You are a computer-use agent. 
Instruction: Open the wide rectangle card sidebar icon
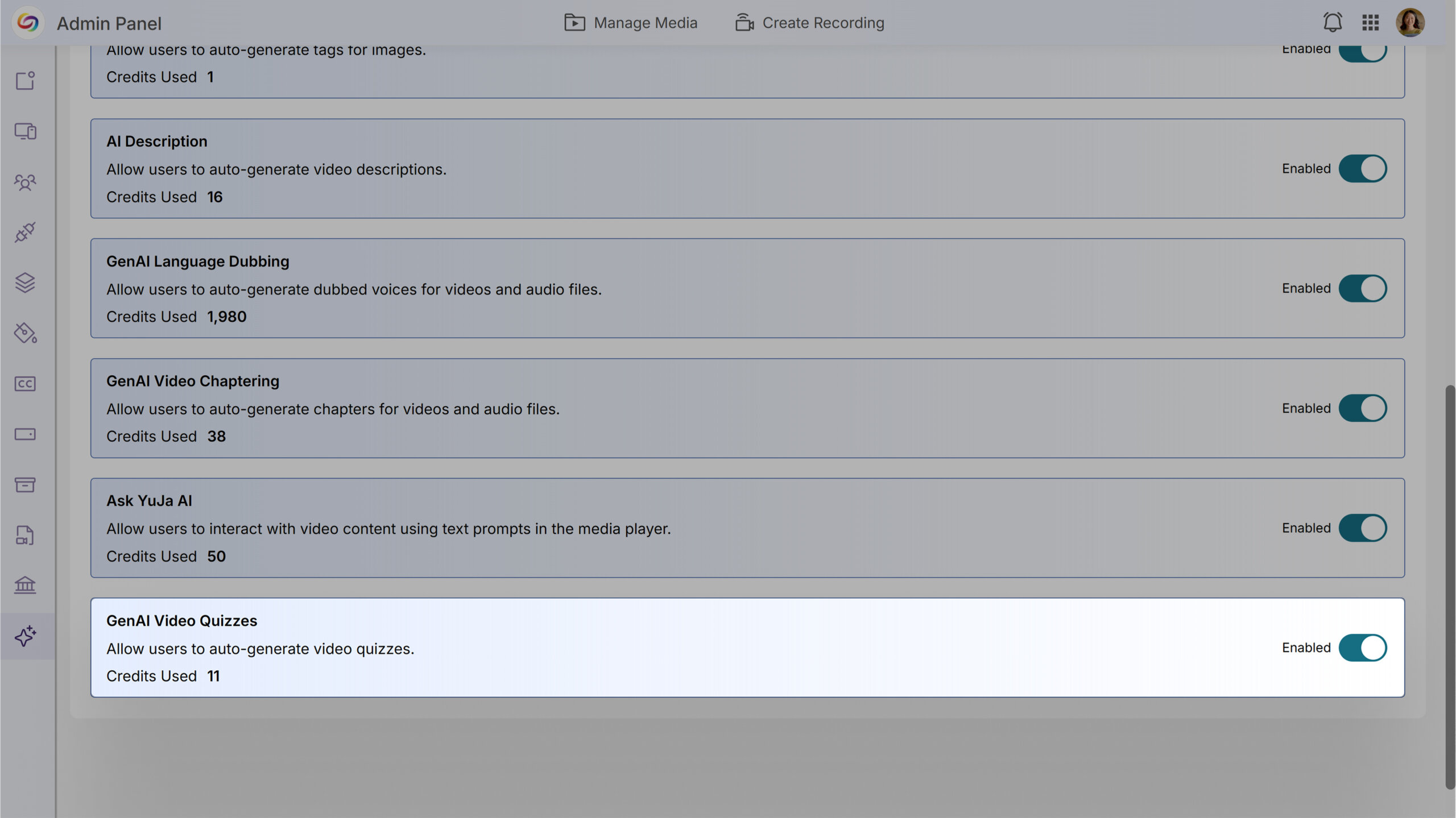tap(25, 434)
